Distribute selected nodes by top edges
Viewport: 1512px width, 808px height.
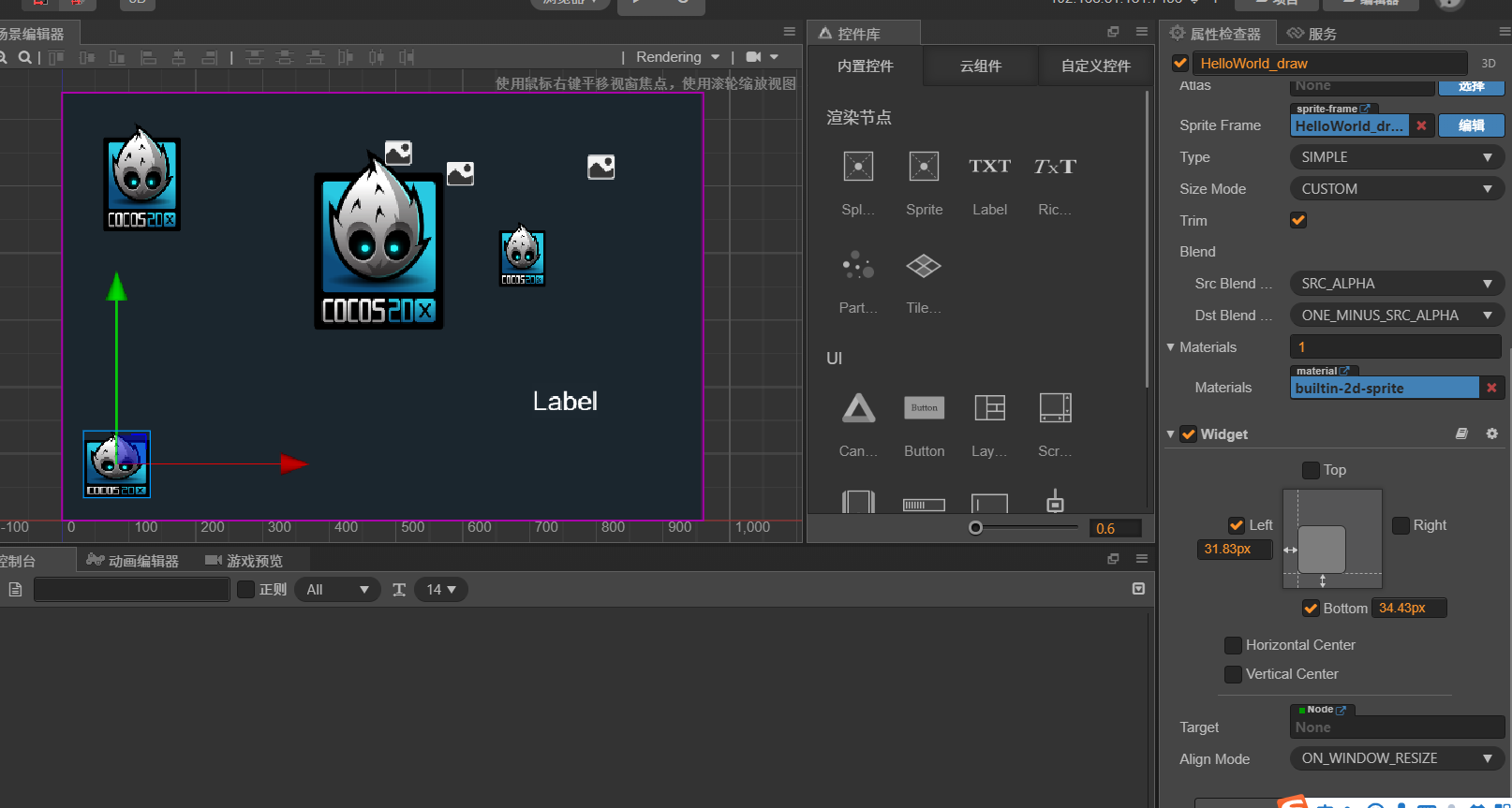point(254,57)
